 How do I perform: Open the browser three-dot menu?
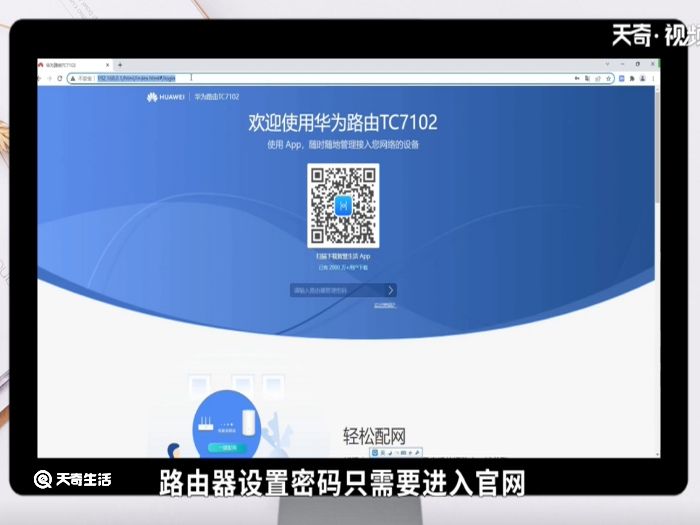pos(653,79)
